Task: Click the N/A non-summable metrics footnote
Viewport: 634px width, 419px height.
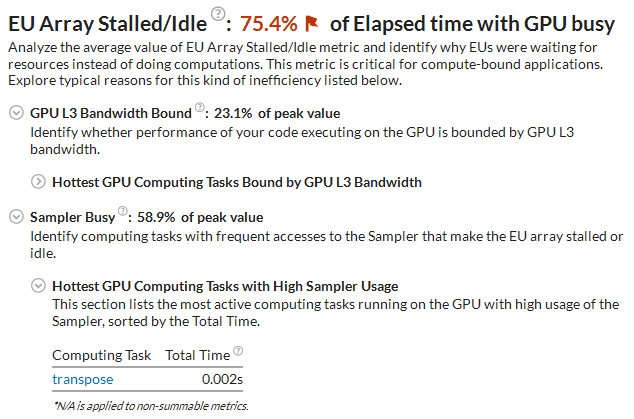Action: coord(149,405)
